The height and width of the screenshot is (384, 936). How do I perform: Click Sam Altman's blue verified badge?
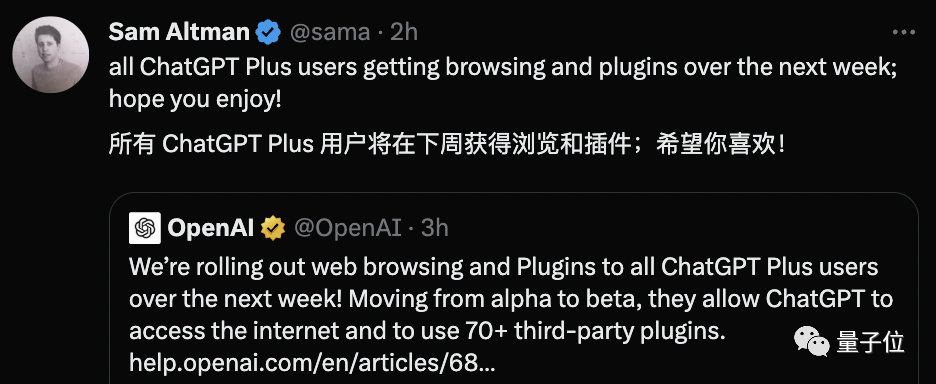coord(269,32)
